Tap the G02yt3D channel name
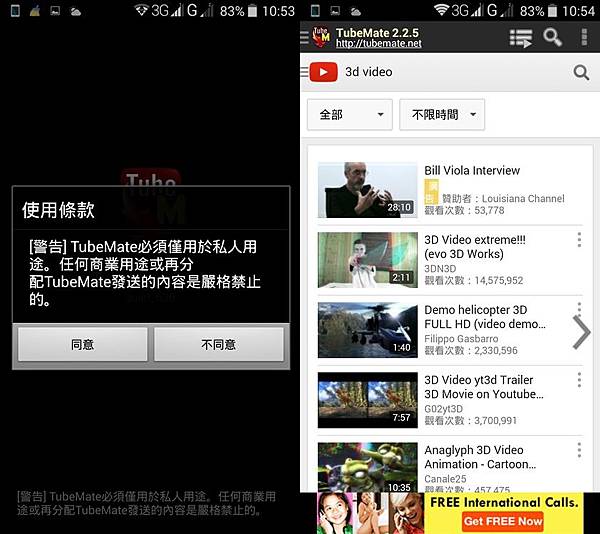 pyautogui.click(x=443, y=409)
